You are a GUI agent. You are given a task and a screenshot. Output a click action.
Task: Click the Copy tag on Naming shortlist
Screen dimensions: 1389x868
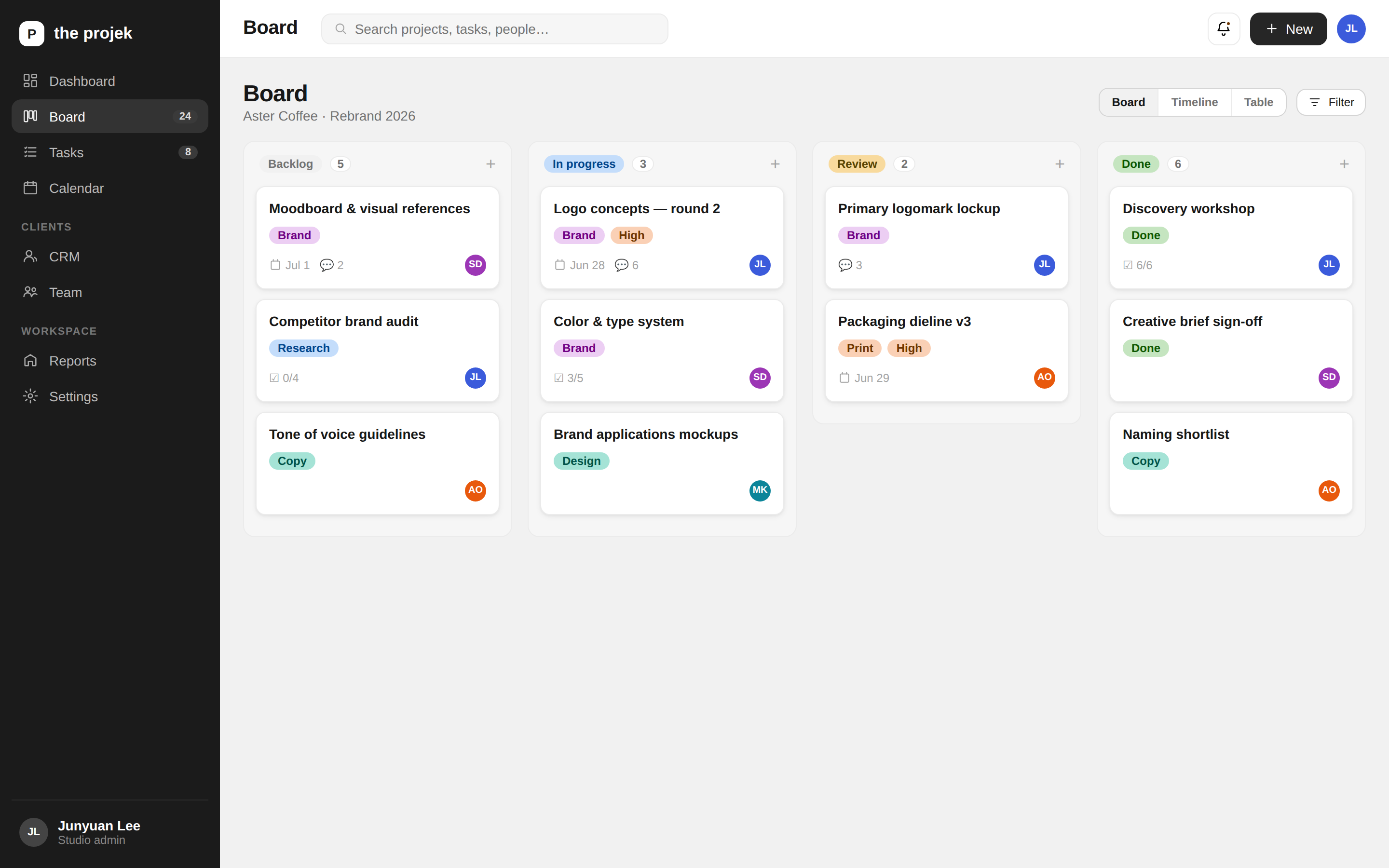click(x=1145, y=461)
